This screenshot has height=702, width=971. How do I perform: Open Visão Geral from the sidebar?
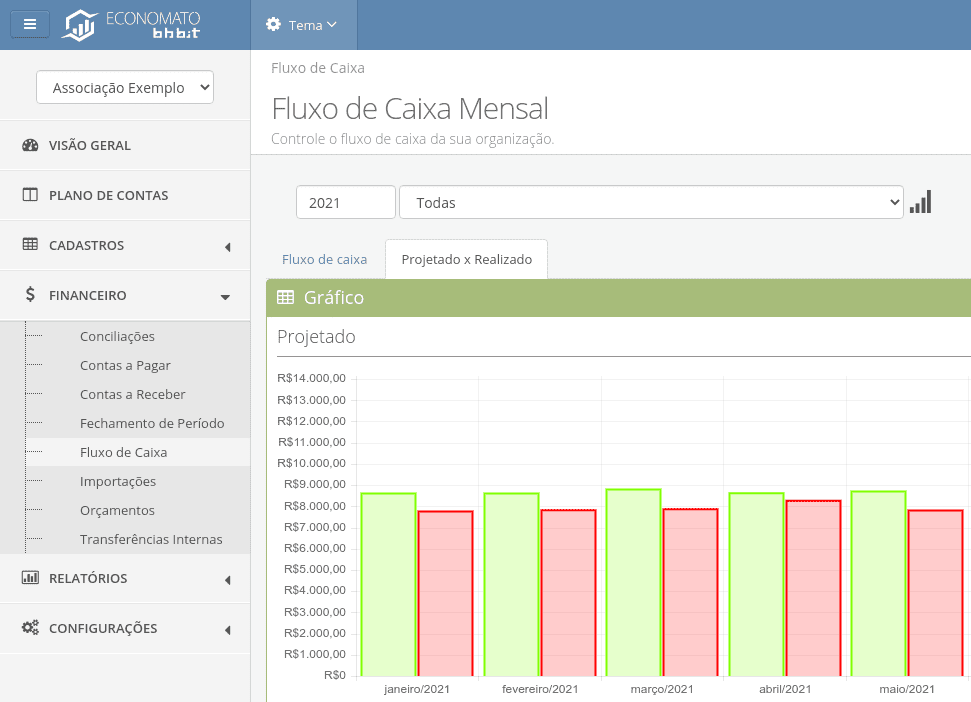[x=125, y=145]
